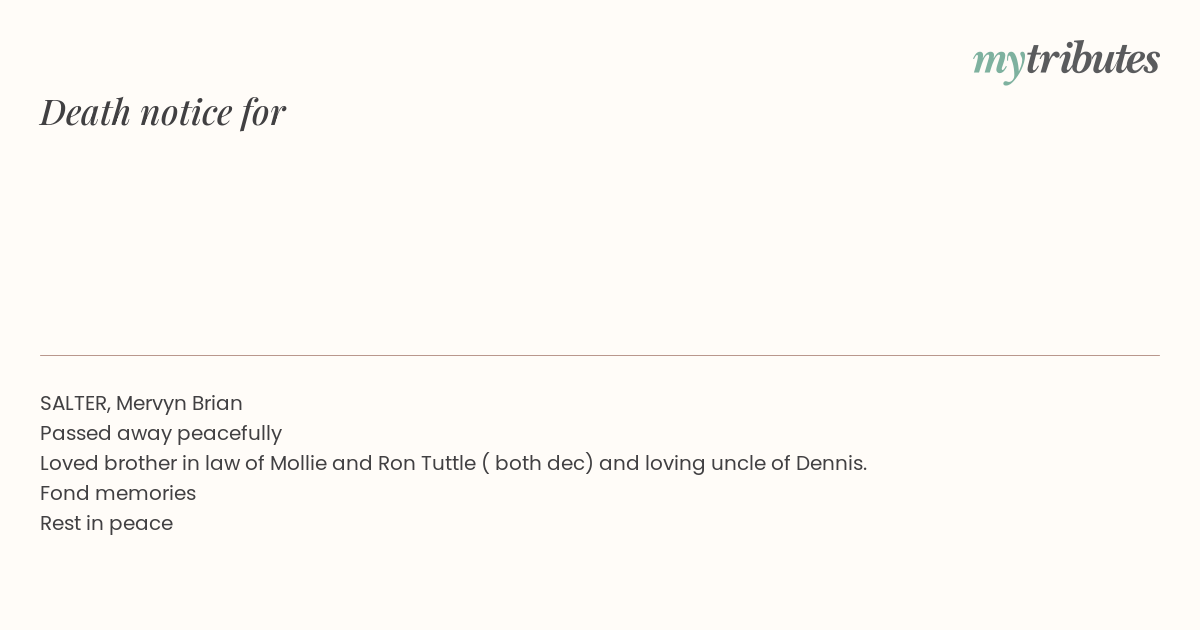
Task: Click the mytributes logo
Action: pos(1066,60)
